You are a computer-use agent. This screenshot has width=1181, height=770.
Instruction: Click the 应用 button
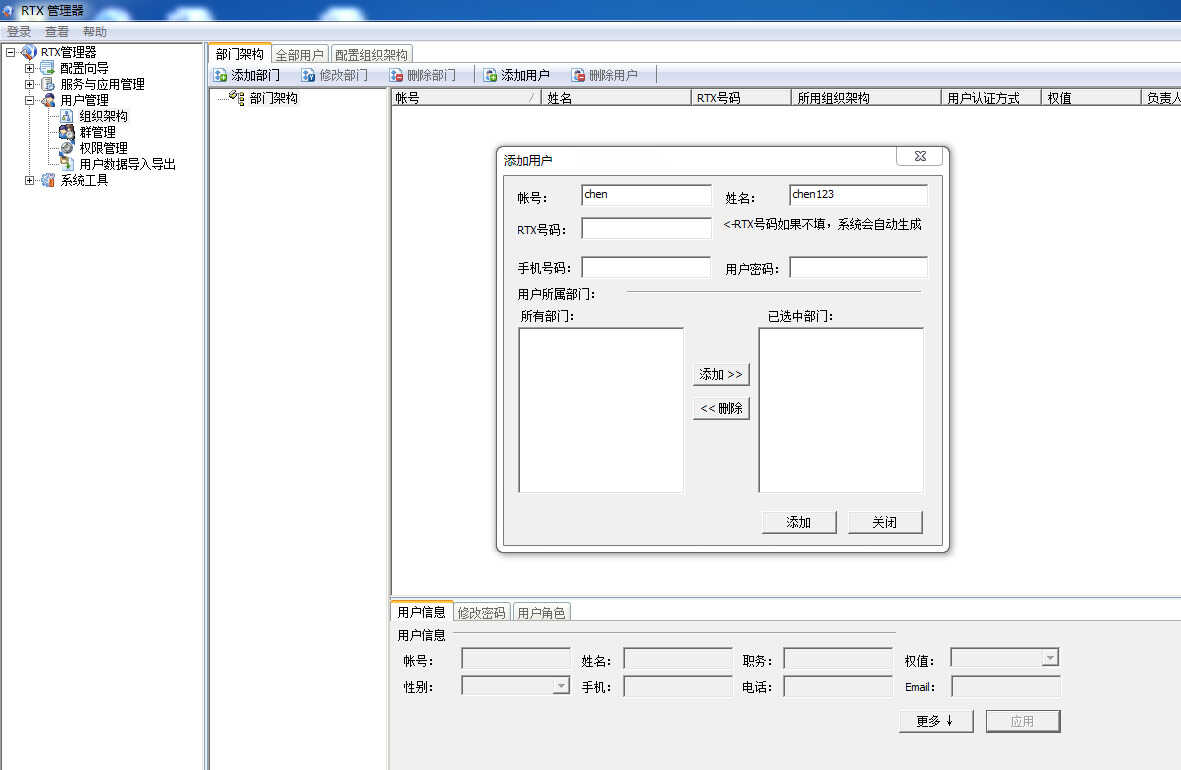(1023, 721)
